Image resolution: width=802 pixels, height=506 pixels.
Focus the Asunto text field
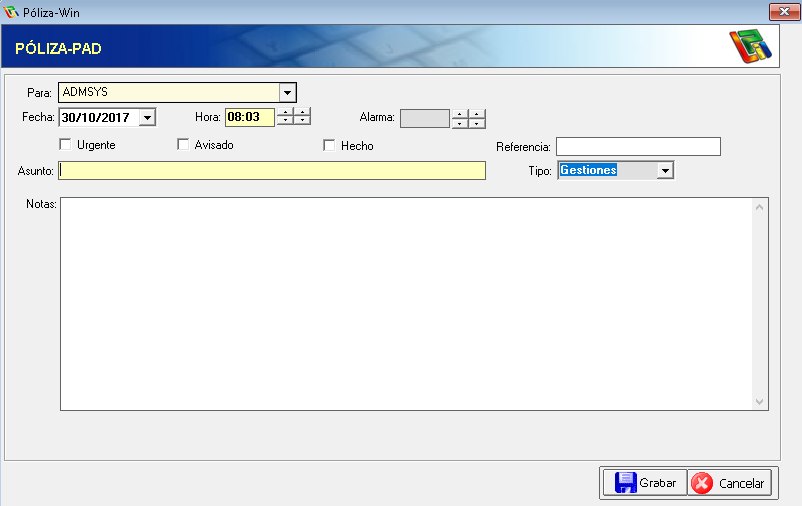pyautogui.click(x=272, y=170)
